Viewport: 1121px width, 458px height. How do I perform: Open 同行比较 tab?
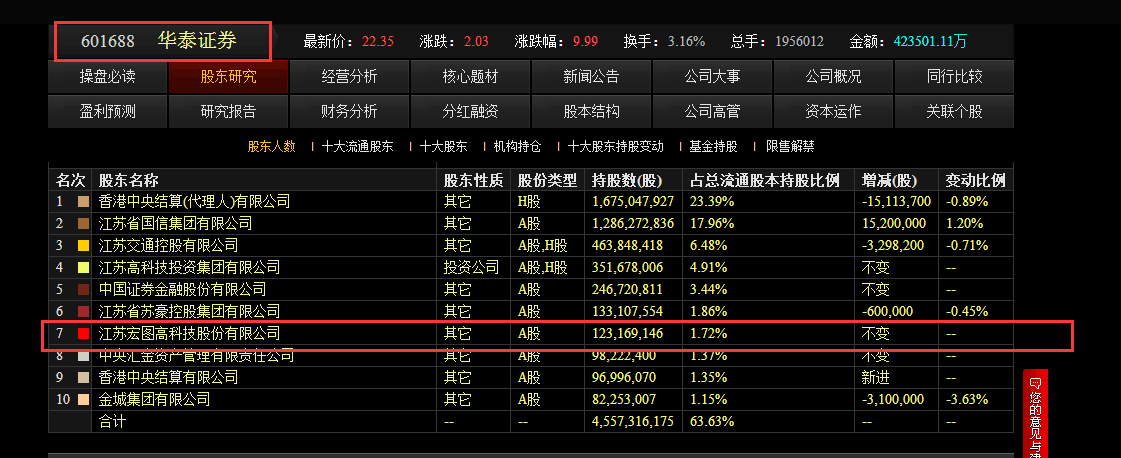tap(954, 76)
